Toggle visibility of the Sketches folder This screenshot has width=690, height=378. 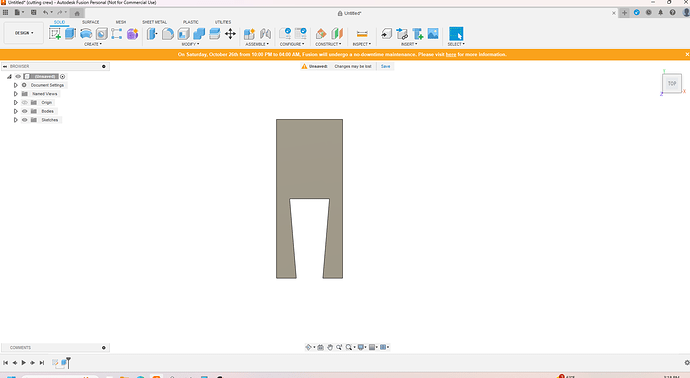coord(25,120)
